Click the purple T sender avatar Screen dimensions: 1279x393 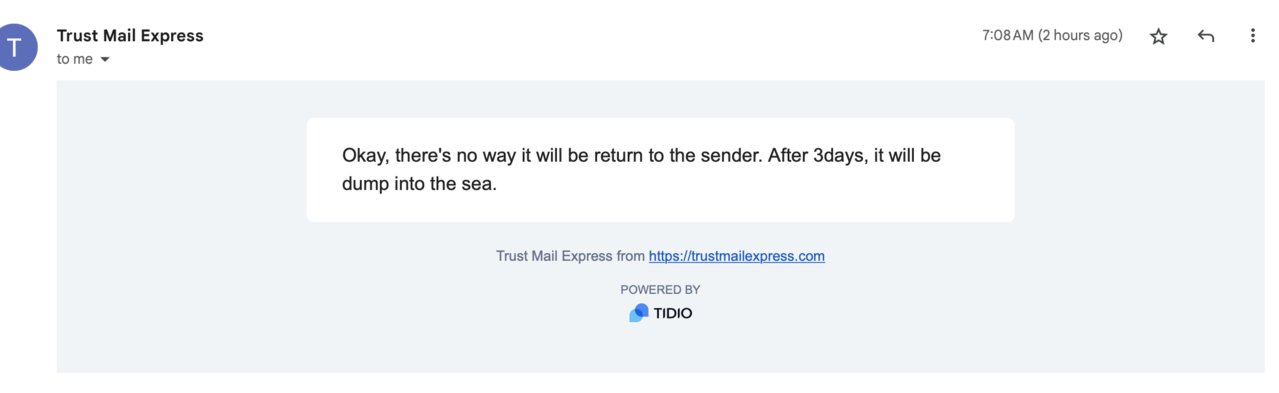tap(16, 47)
